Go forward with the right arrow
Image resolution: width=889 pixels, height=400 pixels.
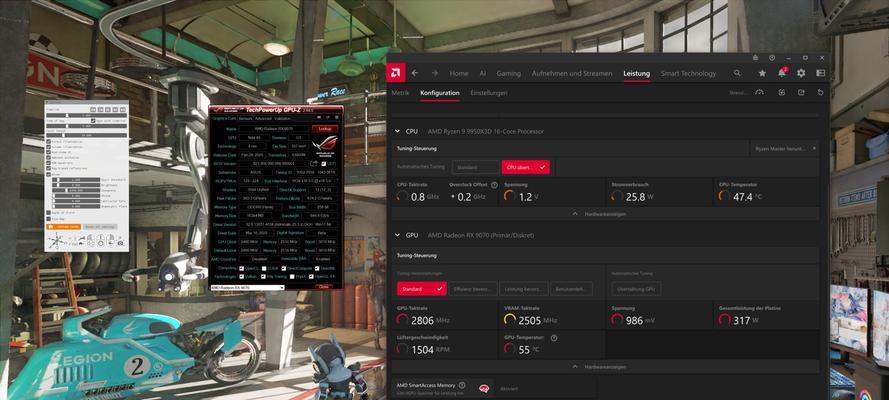click(435, 73)
